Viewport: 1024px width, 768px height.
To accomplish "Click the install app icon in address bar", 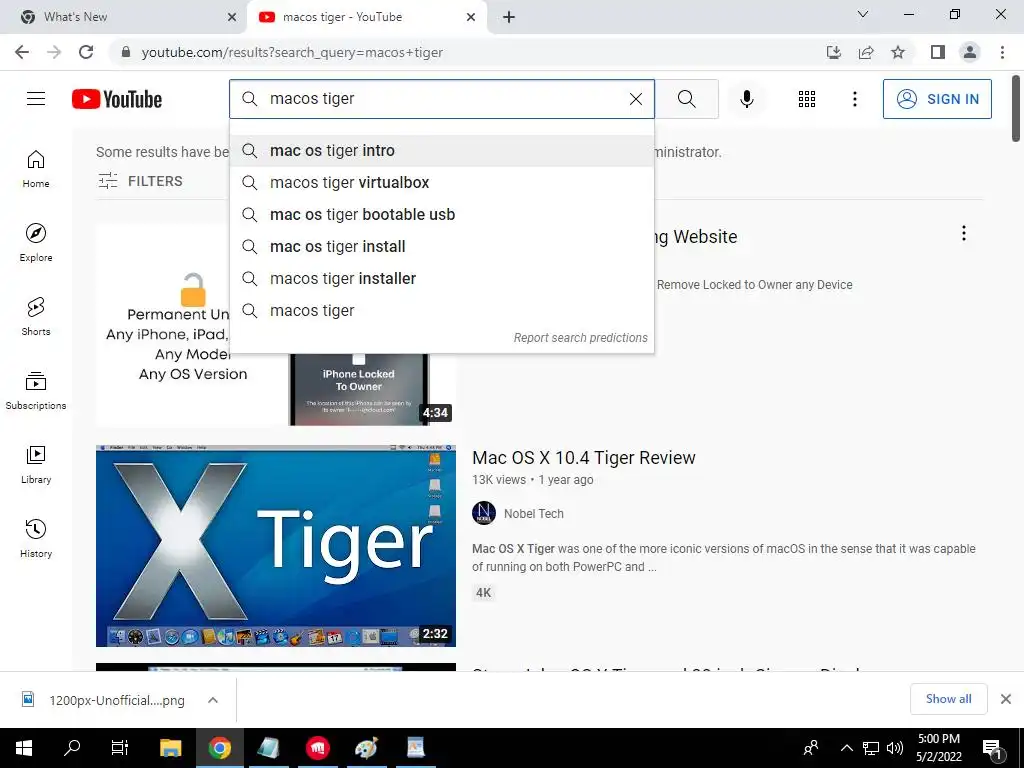I will point(834,52).
